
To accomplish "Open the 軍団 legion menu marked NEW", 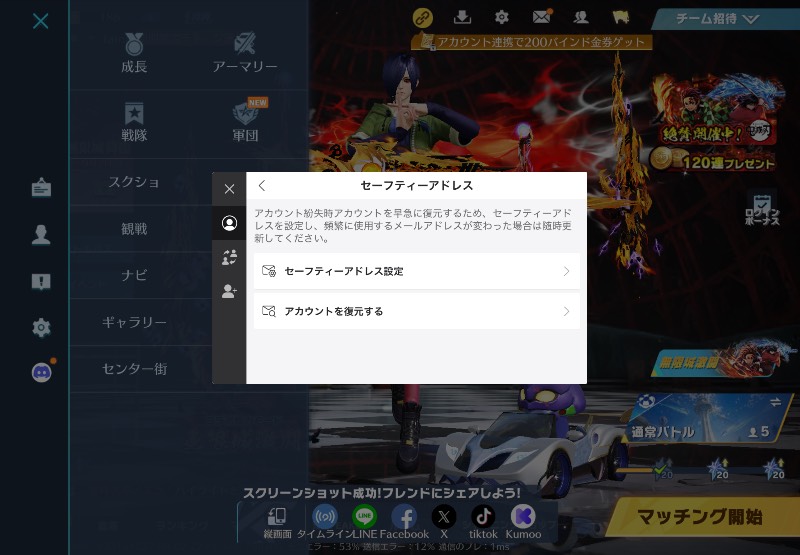I will tap(245, 122).
